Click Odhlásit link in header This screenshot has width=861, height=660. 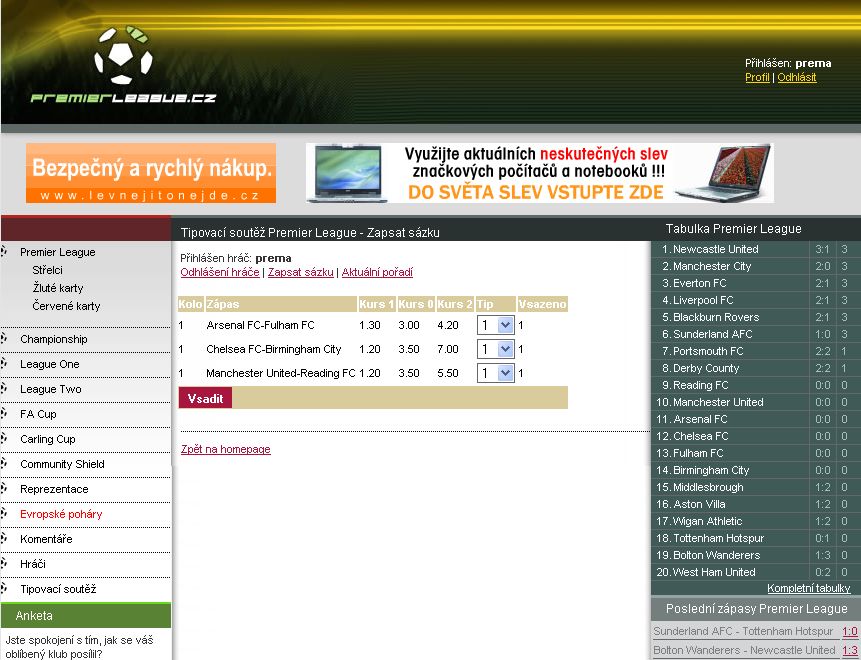pos(797,77)
